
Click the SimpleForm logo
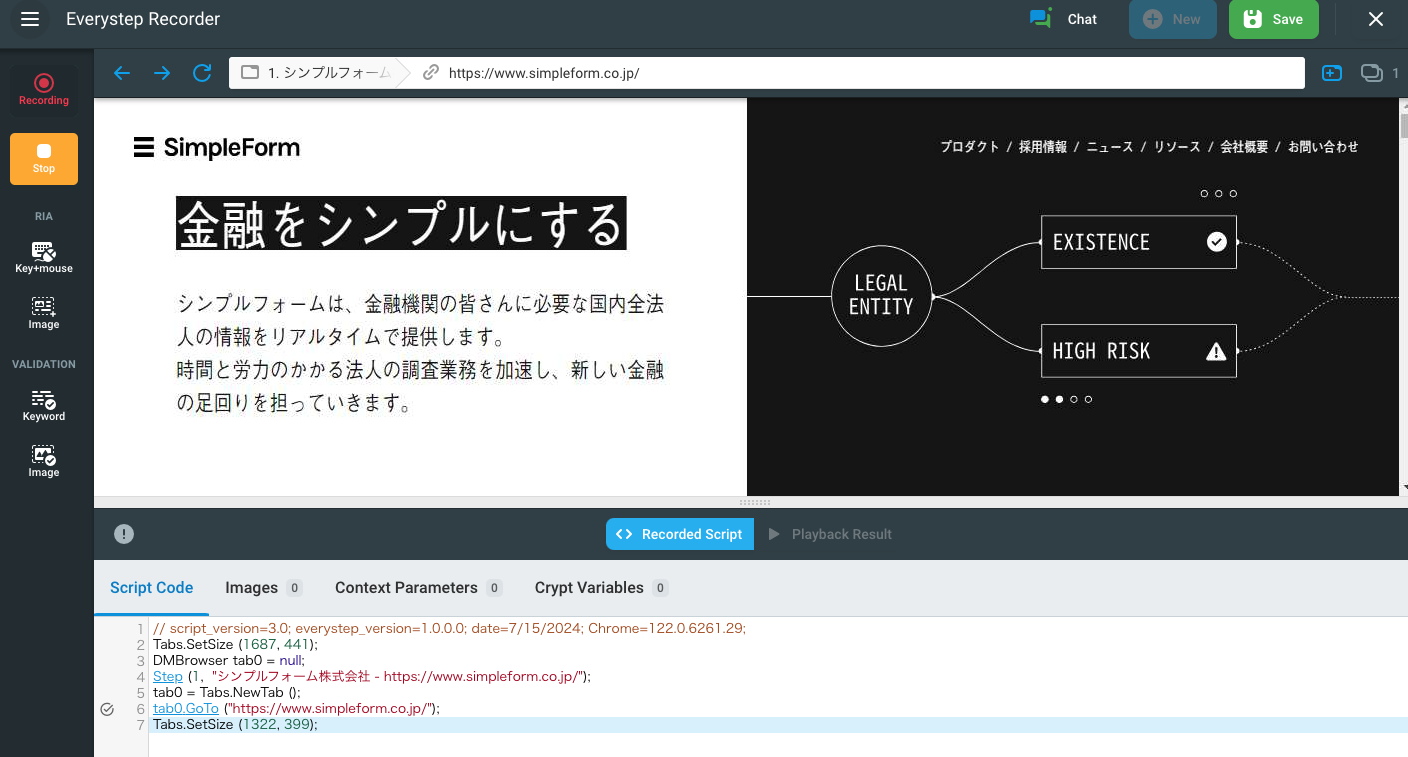click(217, 148)
